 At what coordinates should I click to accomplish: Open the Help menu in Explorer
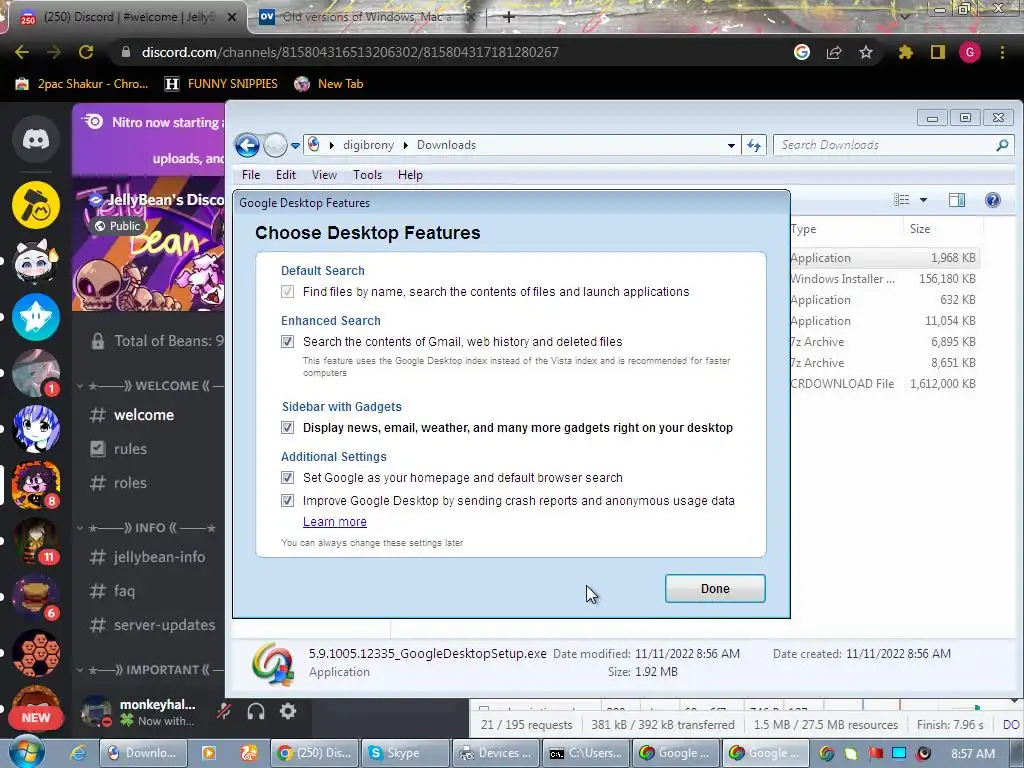[x=410, y=175]
